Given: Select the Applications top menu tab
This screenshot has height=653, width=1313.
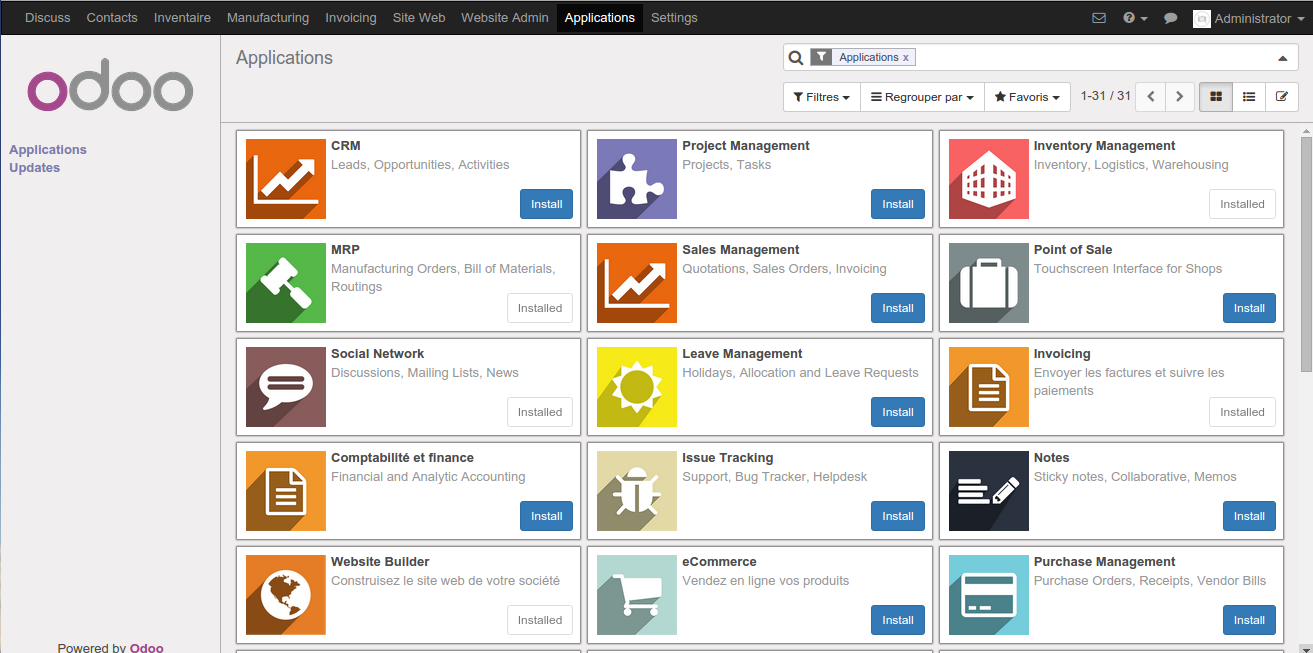Looking at the screenshot, I should (600, 18).
